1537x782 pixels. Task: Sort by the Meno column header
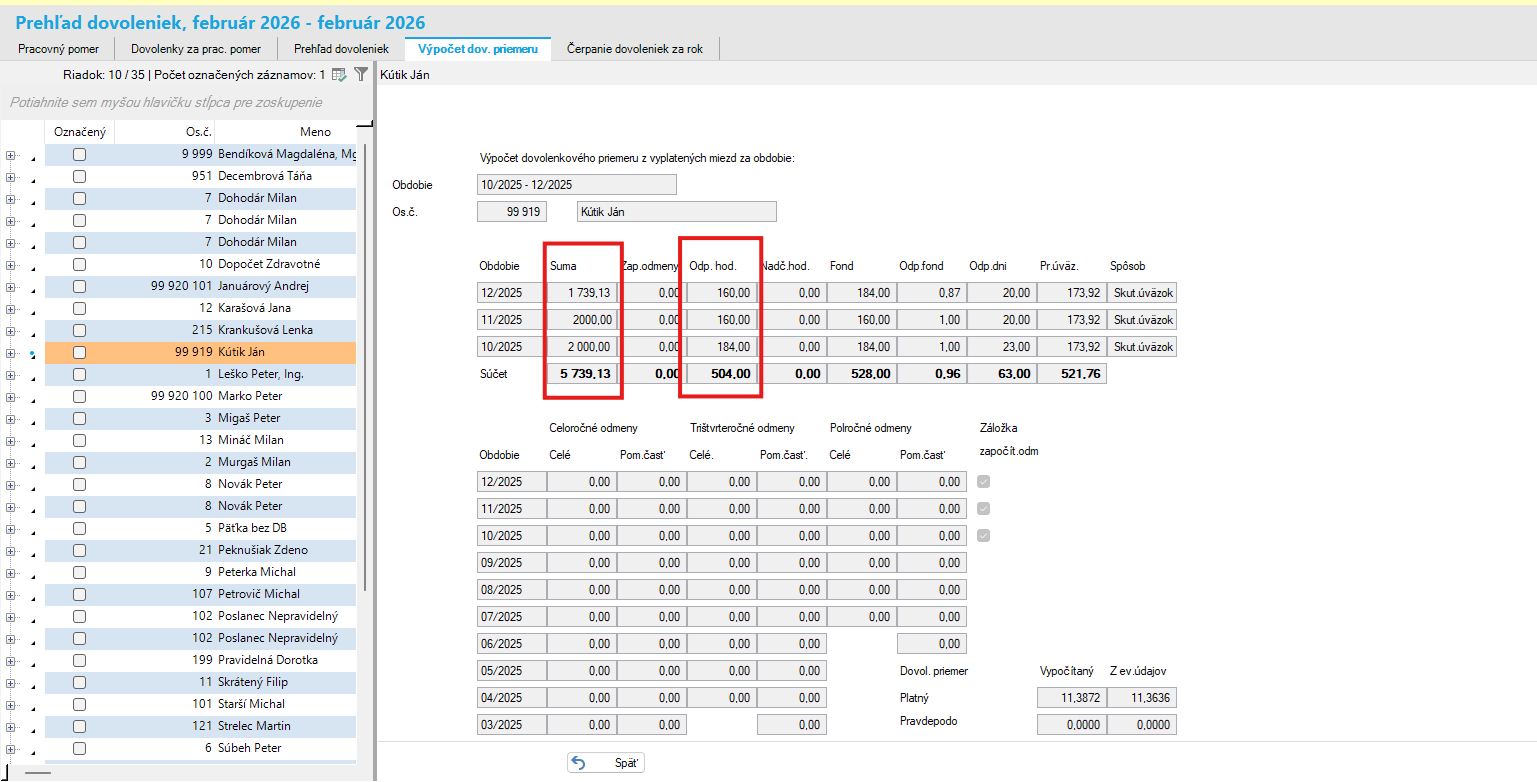click(315, 132)
